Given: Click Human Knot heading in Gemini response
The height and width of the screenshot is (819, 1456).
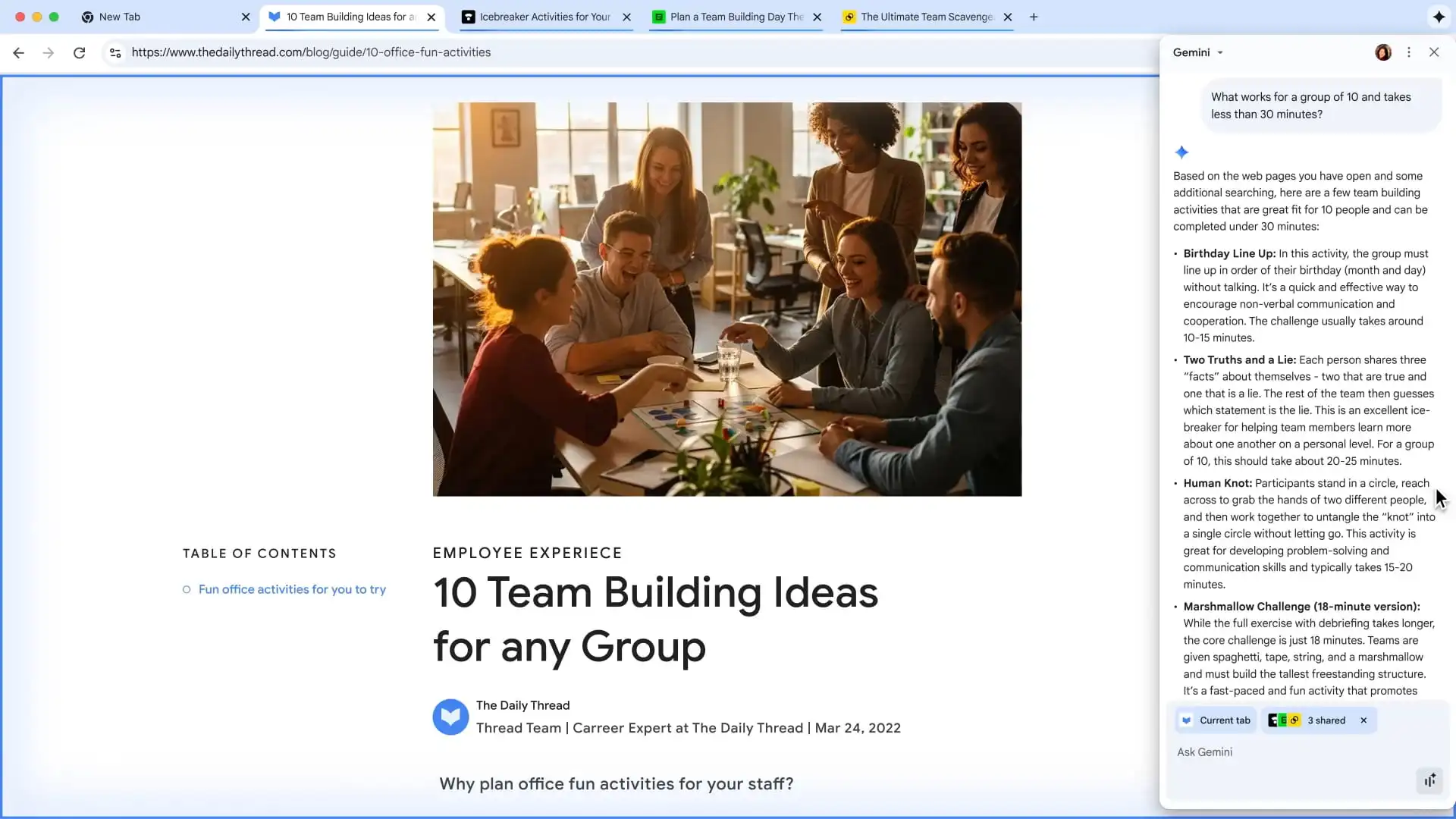Looking at the screenshot, I should click(x=1217, y=483).
